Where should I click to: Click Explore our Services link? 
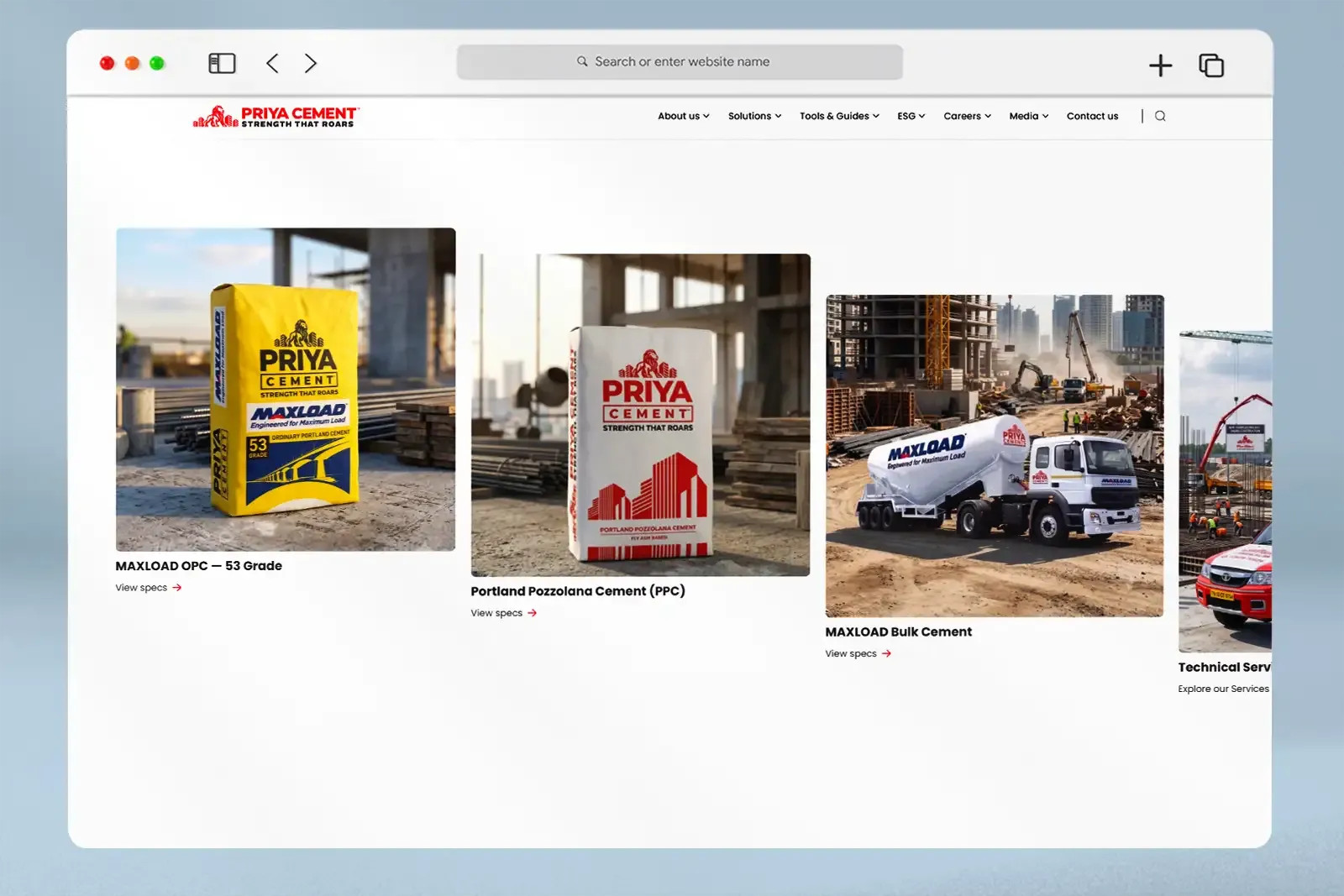[1224, 689]
